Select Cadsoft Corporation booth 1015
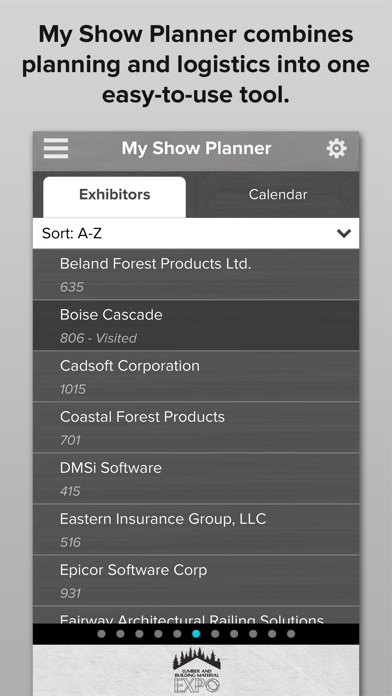 (x=196, y=376)
